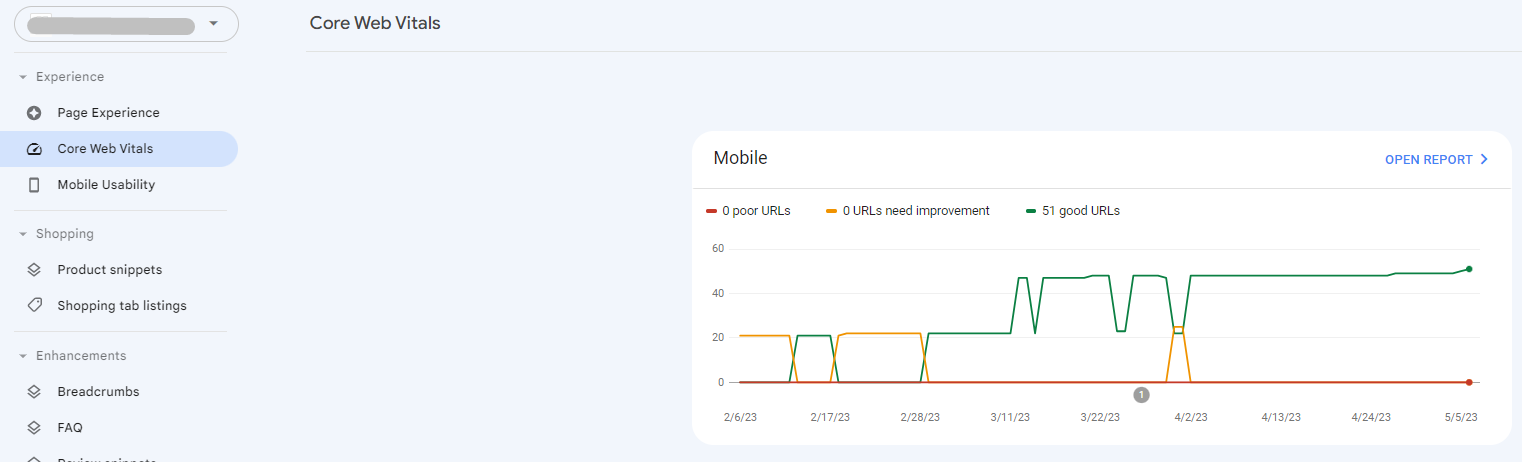
Task: Collapse the Experience section
Action: (23, 77)
